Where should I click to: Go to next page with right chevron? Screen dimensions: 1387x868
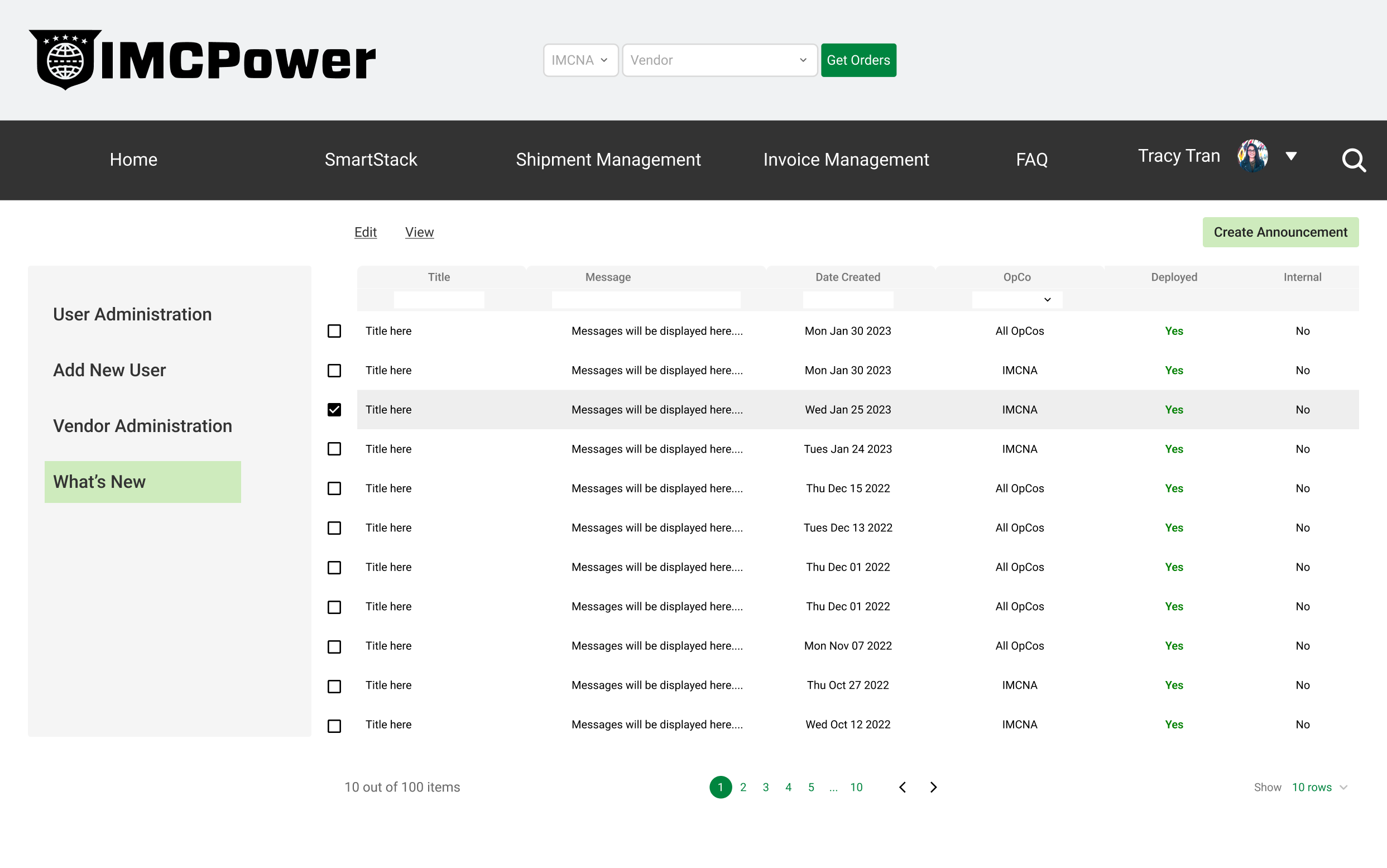(933, 787)
